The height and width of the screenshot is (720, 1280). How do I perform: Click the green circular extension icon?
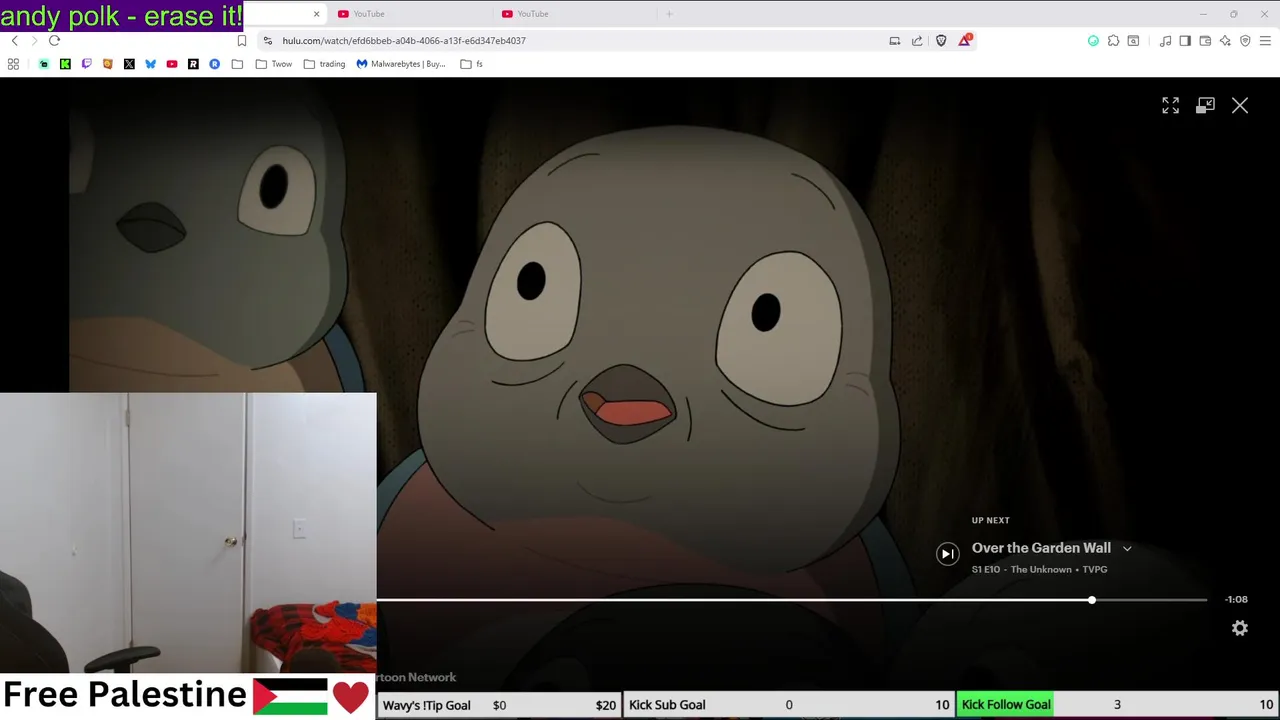click(x=1093, y=41)
